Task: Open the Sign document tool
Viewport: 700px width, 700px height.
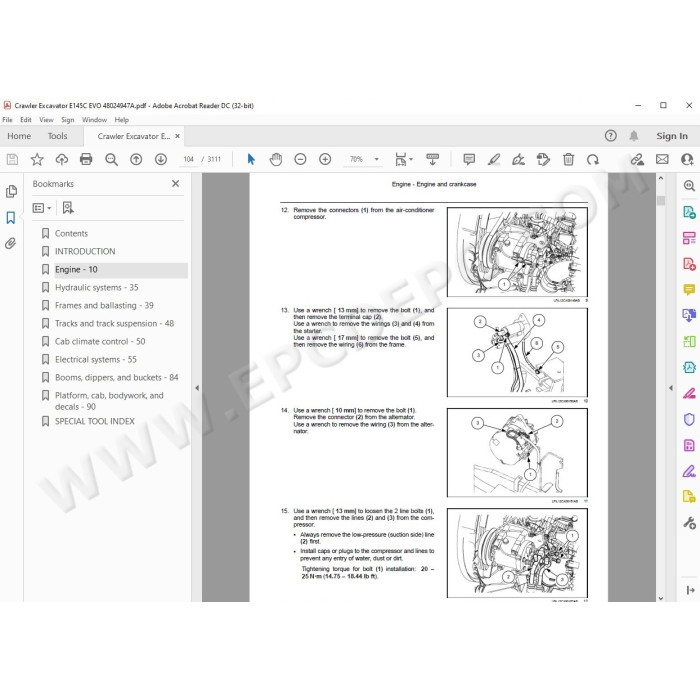Action: 518,159
